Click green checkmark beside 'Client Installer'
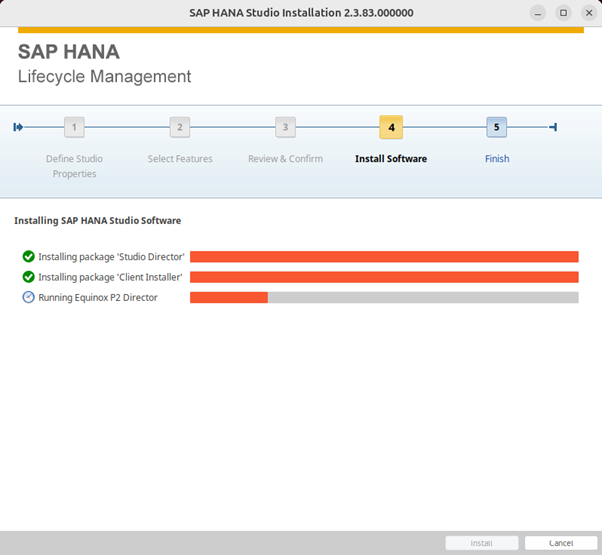Image resolution: width=602 pixels, height=555 pixels. [x=28, y=277]
